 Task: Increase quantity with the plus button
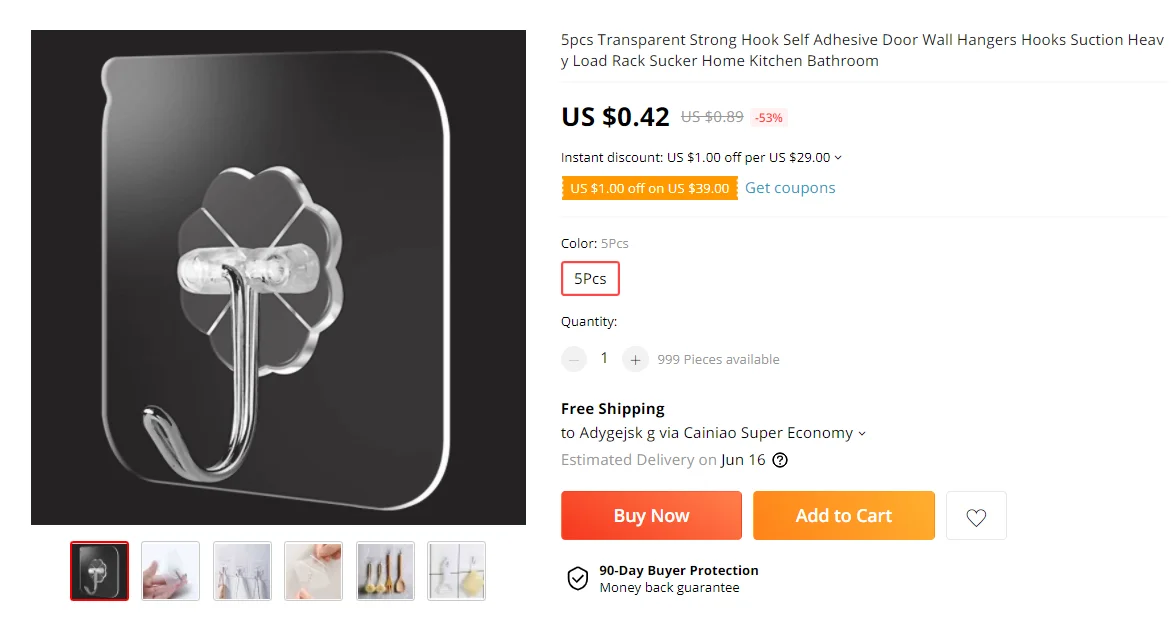tap(635, 359)
